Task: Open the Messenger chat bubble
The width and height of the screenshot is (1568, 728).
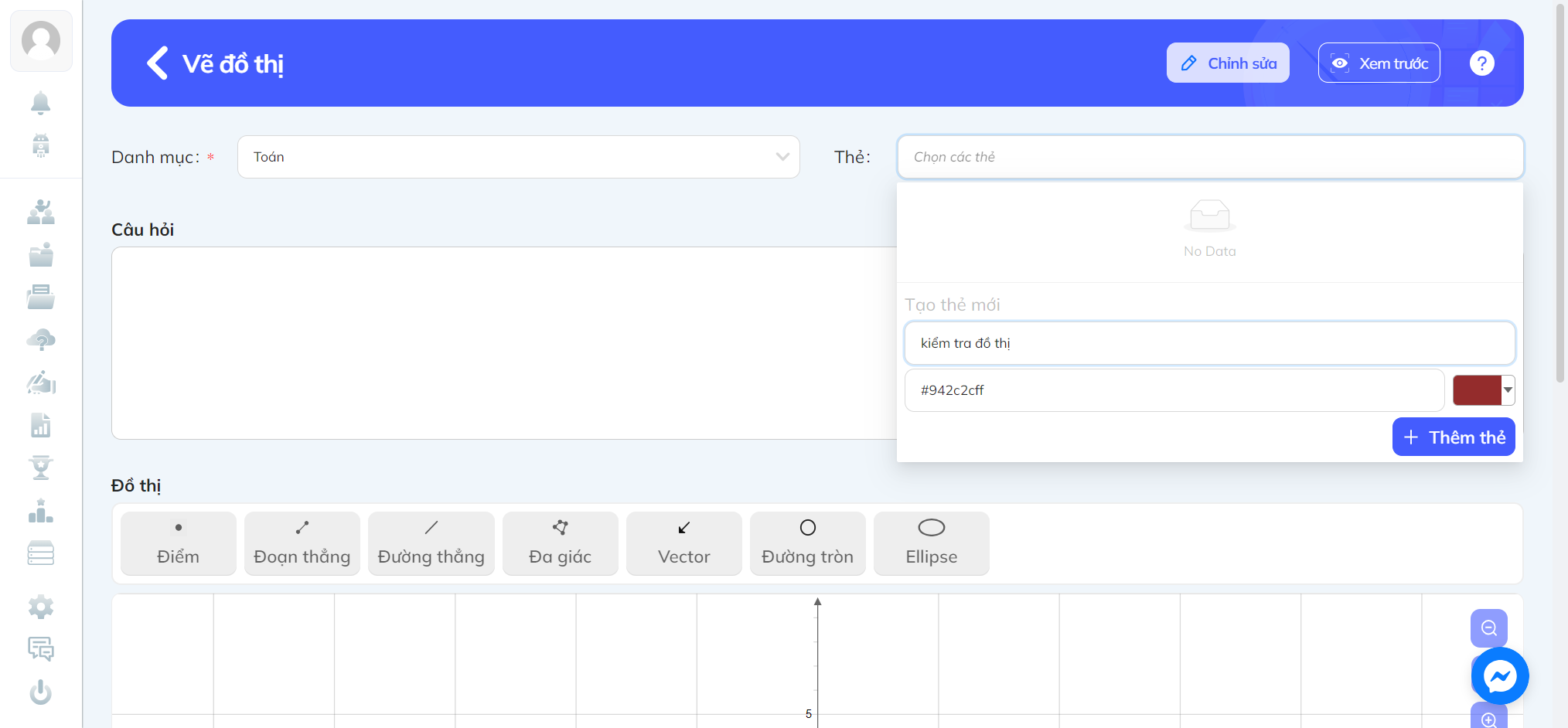Action: pos(1500,676)
